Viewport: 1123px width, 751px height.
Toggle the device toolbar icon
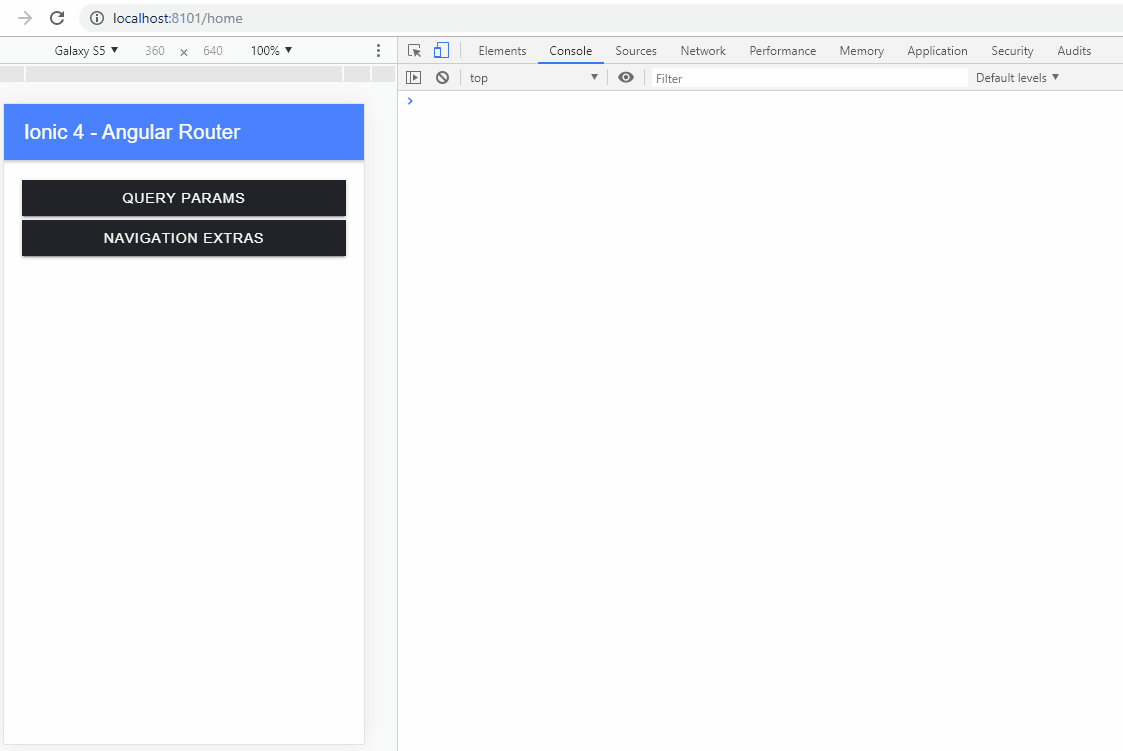tap(441, 50)
